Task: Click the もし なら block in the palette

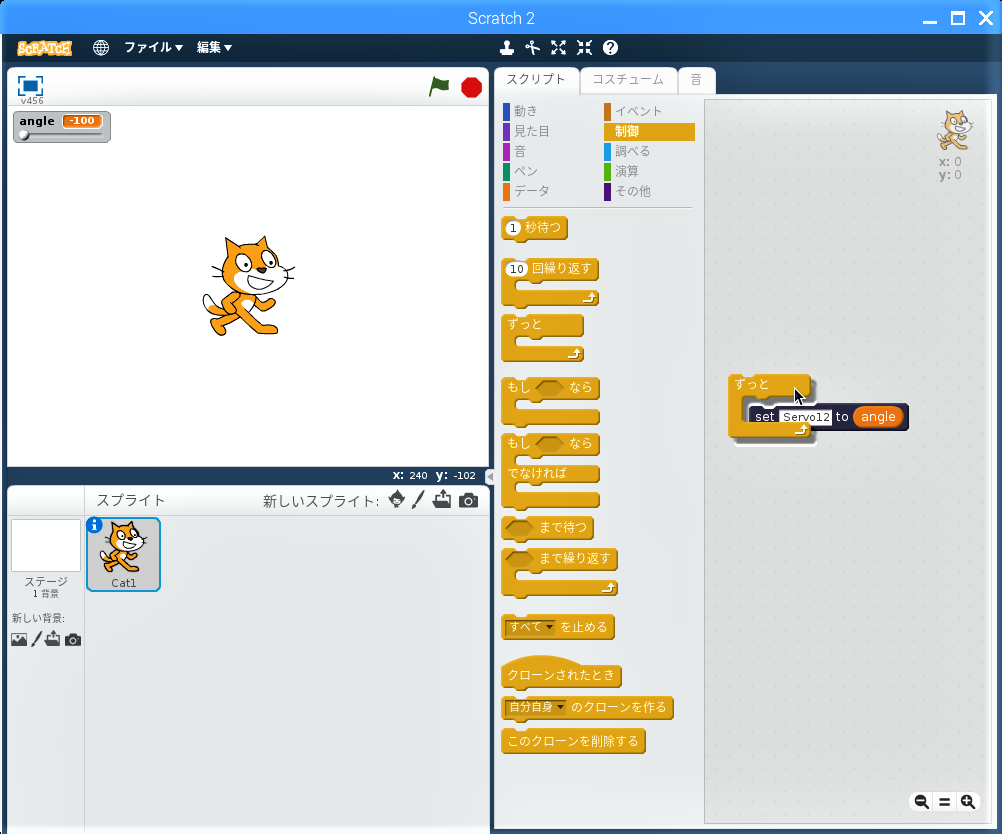Action: click(550, 388)
